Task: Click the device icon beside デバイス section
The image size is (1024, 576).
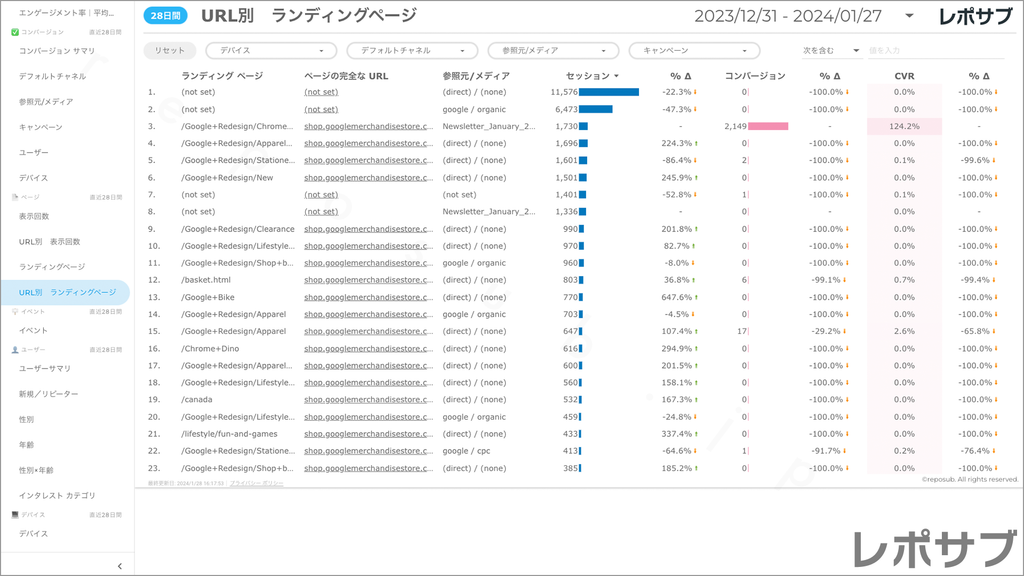Action: click(x=15, y=514)
